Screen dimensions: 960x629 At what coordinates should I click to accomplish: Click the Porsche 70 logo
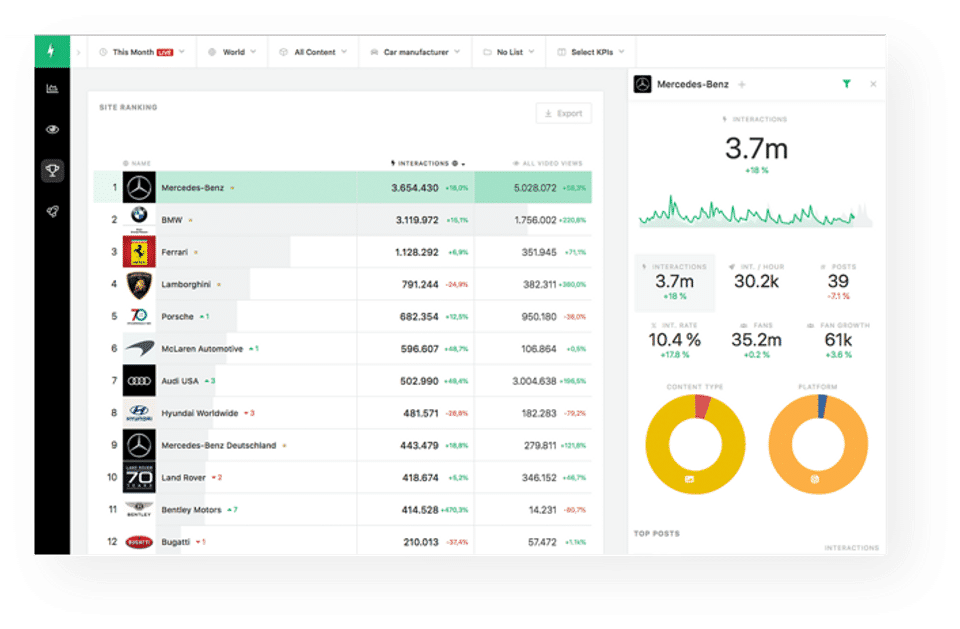tap(139, 316)
